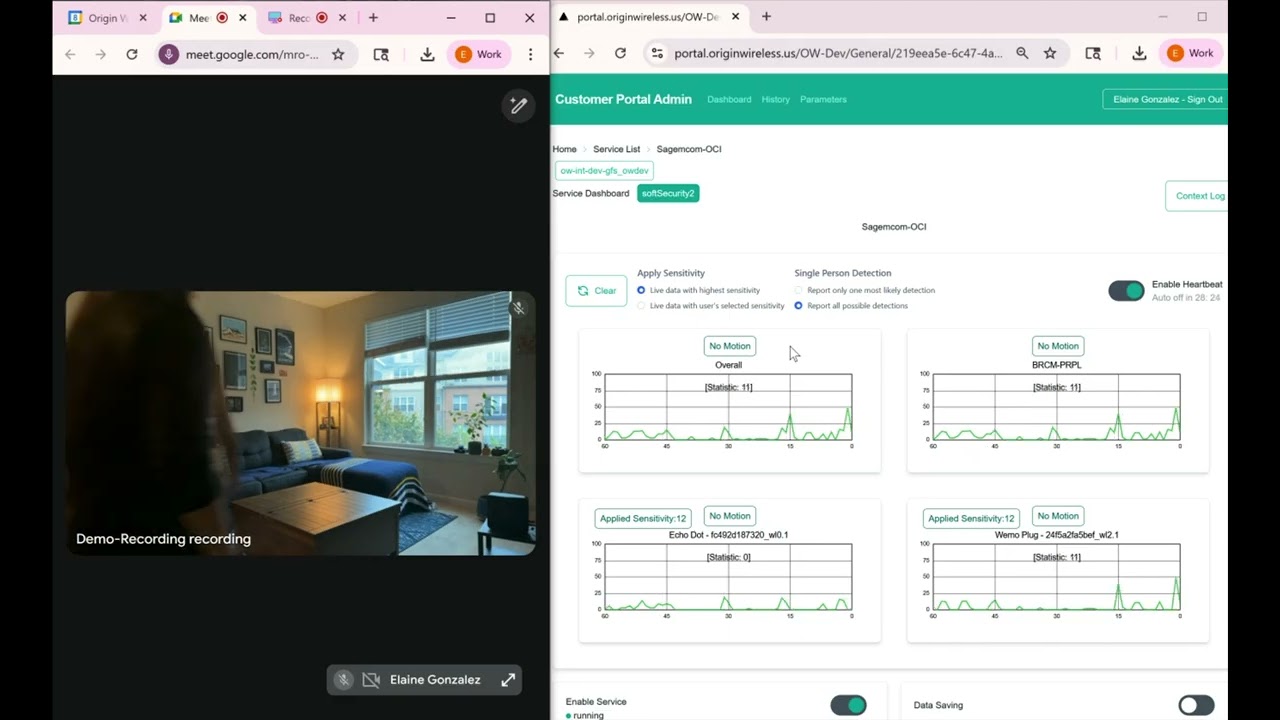Click the Wemo Plug motion chart
This screenshot has width=1280, height=720.
point(1056,577)
